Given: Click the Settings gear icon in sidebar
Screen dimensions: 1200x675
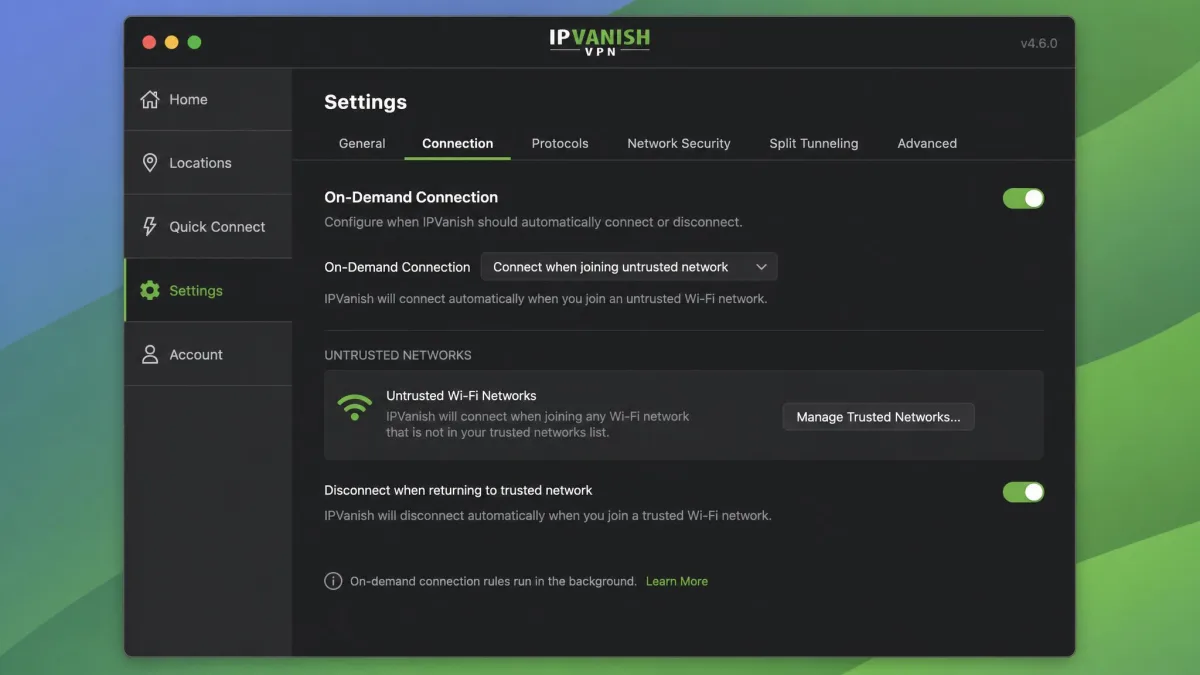Looking at the screenshot, I should (x=150, y=291).
